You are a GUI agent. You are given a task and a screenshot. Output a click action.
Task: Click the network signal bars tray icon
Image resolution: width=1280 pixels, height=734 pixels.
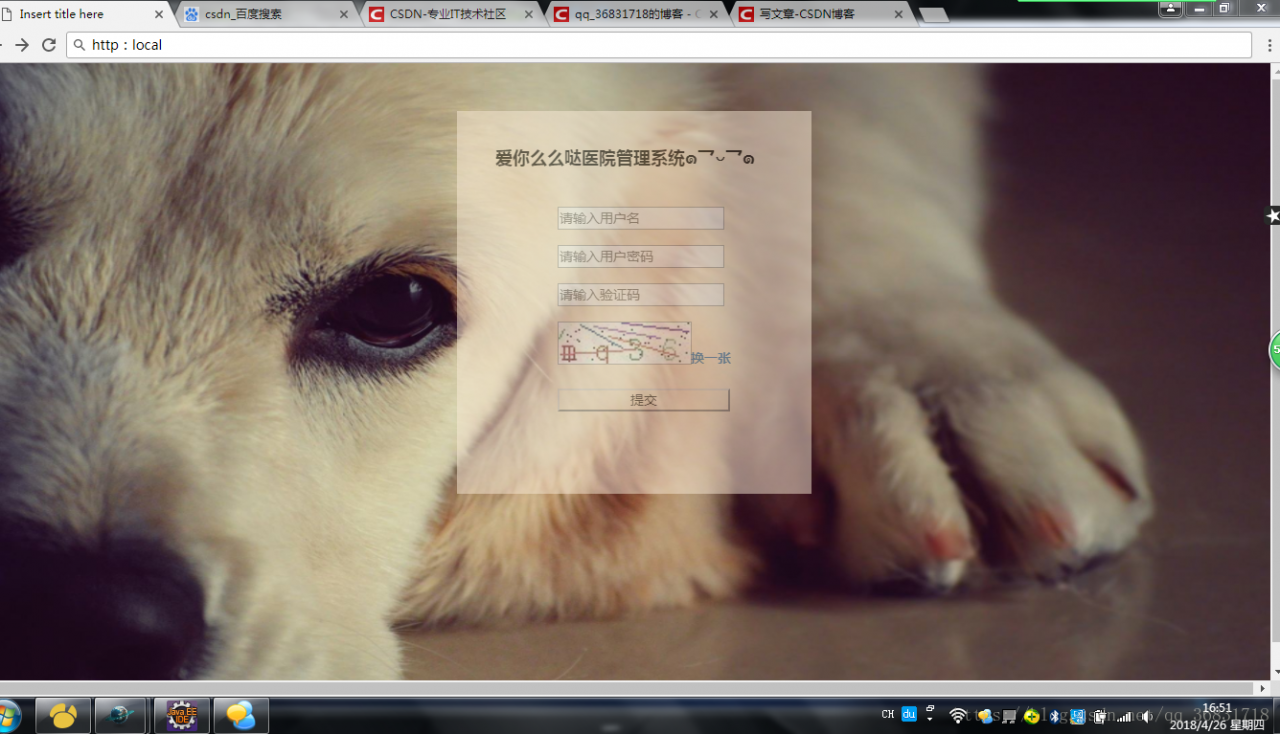(x=1125, y=716)
